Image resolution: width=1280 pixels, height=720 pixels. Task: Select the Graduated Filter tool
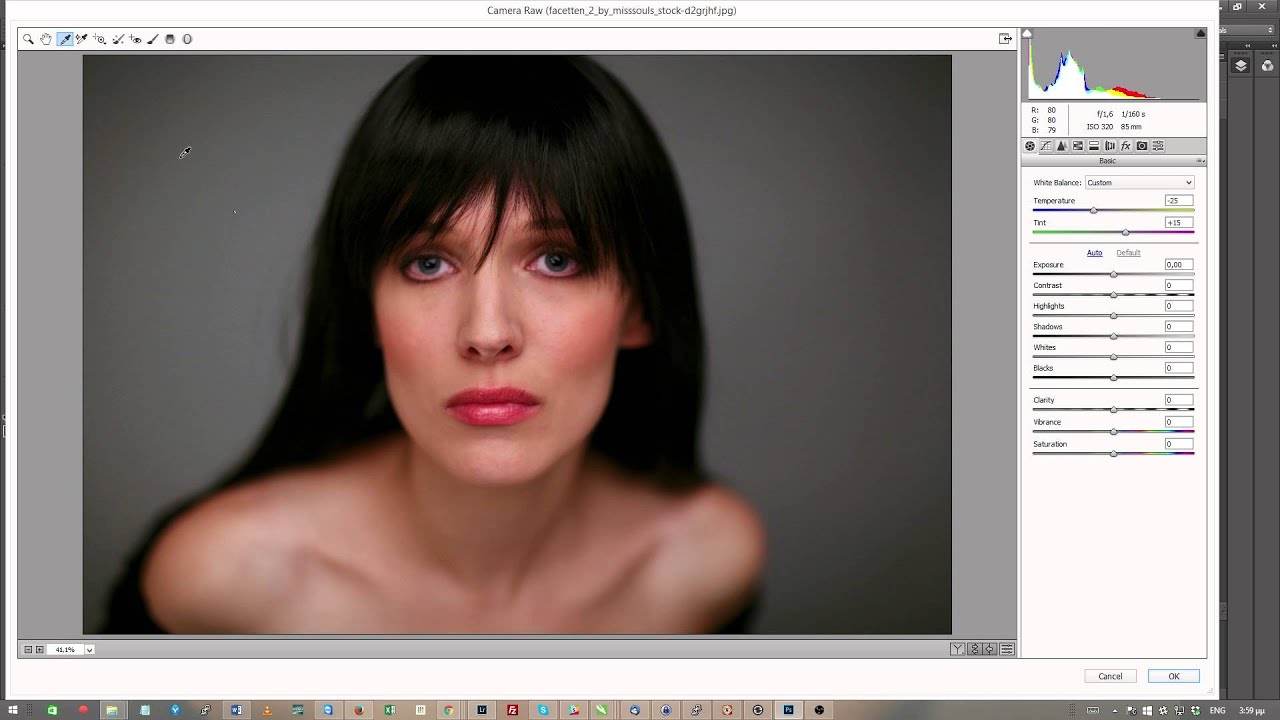click(x=170, y=39)
